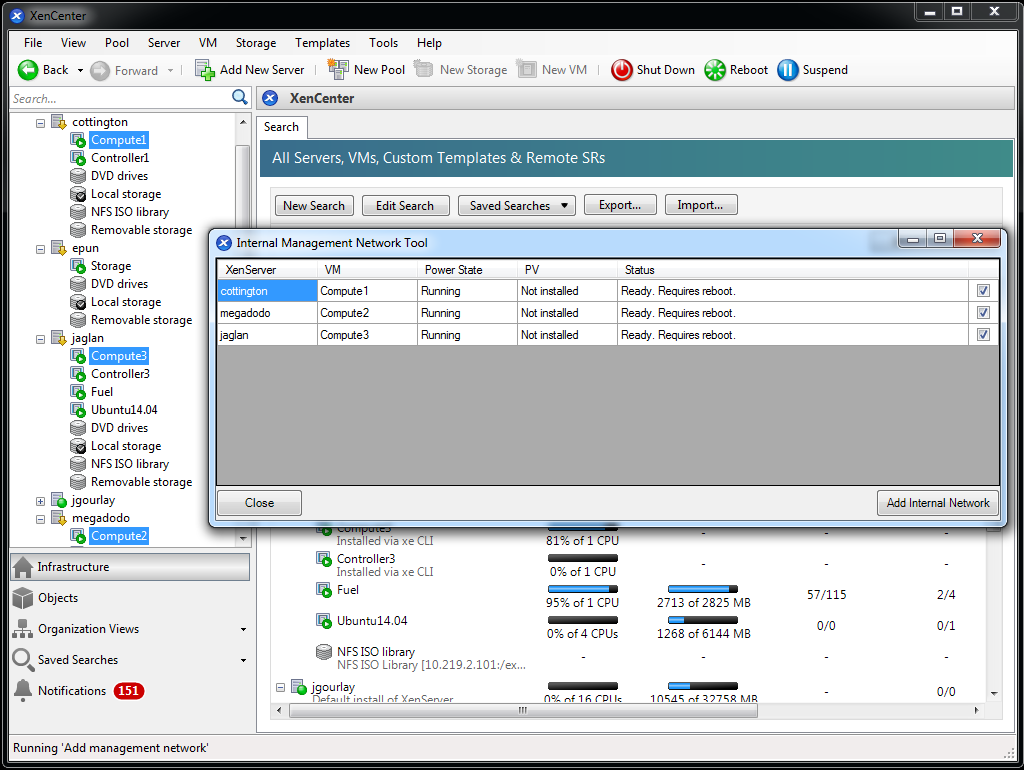Viewport: 1024px width, 770px height.
Task: Collapse the megadodo tree node
Action: coord(40,519)
